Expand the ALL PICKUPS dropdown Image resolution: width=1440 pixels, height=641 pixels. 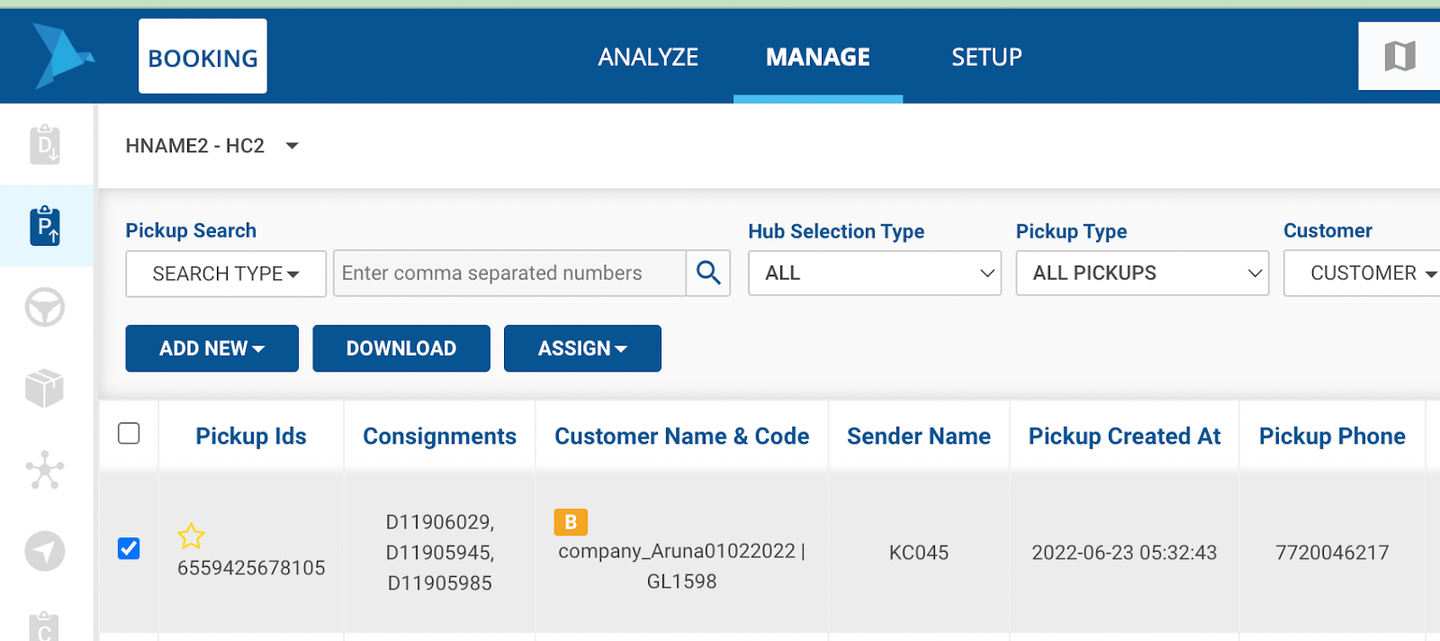tap(1142, 273)
